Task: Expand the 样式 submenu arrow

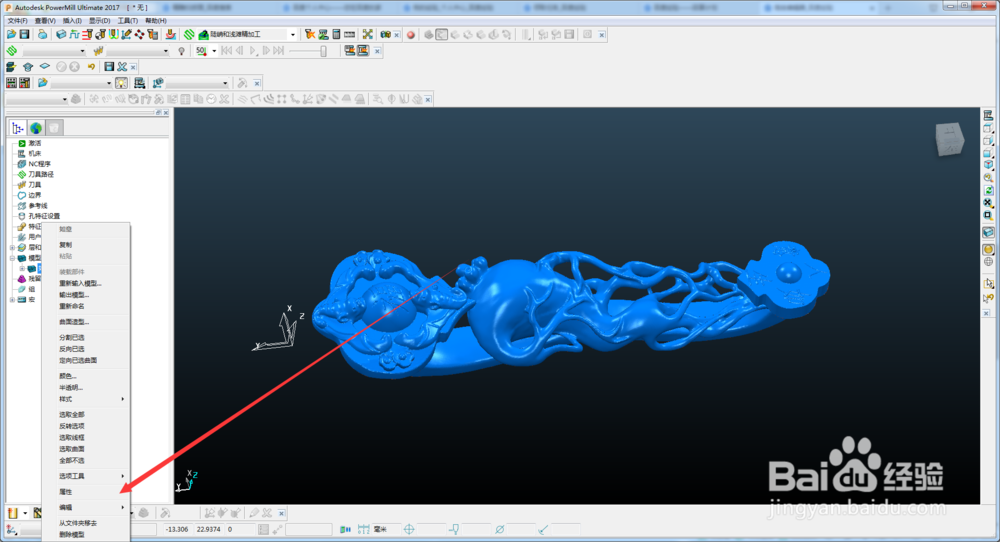Action: (122, 399)
